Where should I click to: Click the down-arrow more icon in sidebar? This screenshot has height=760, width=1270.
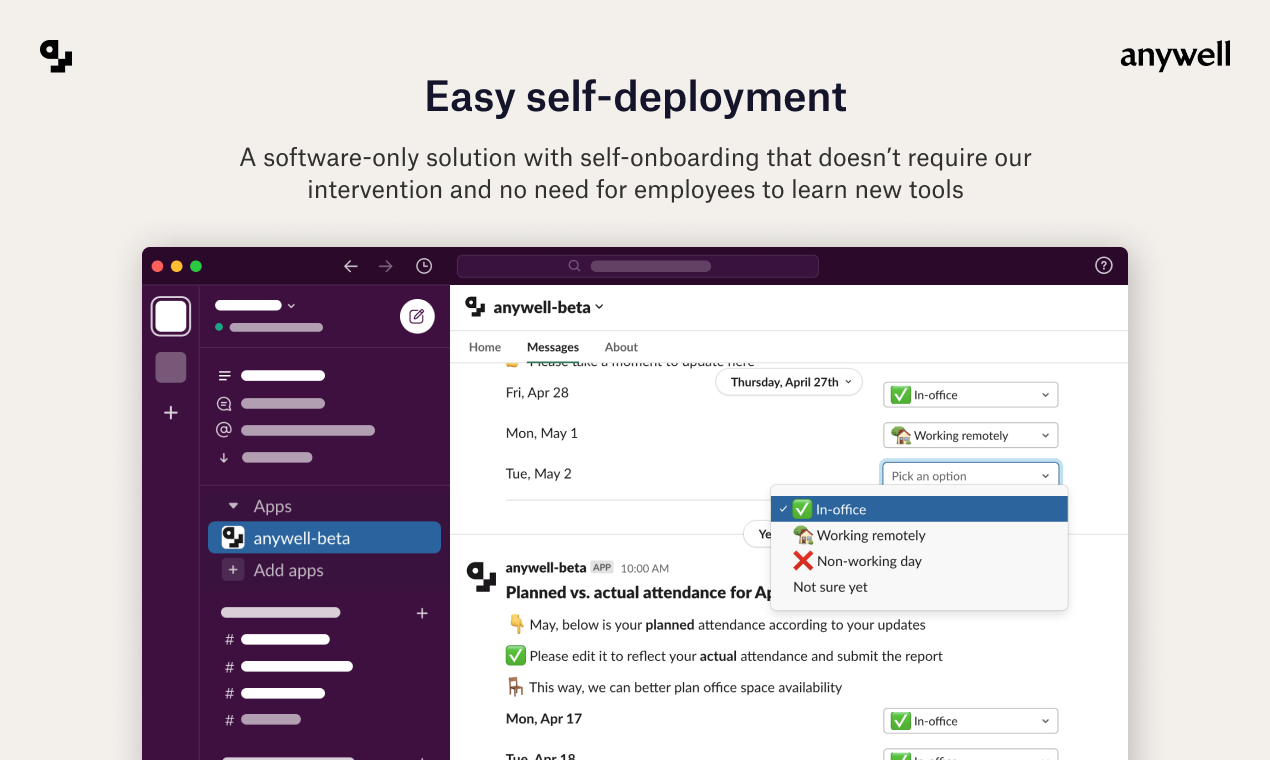(224, 457)
